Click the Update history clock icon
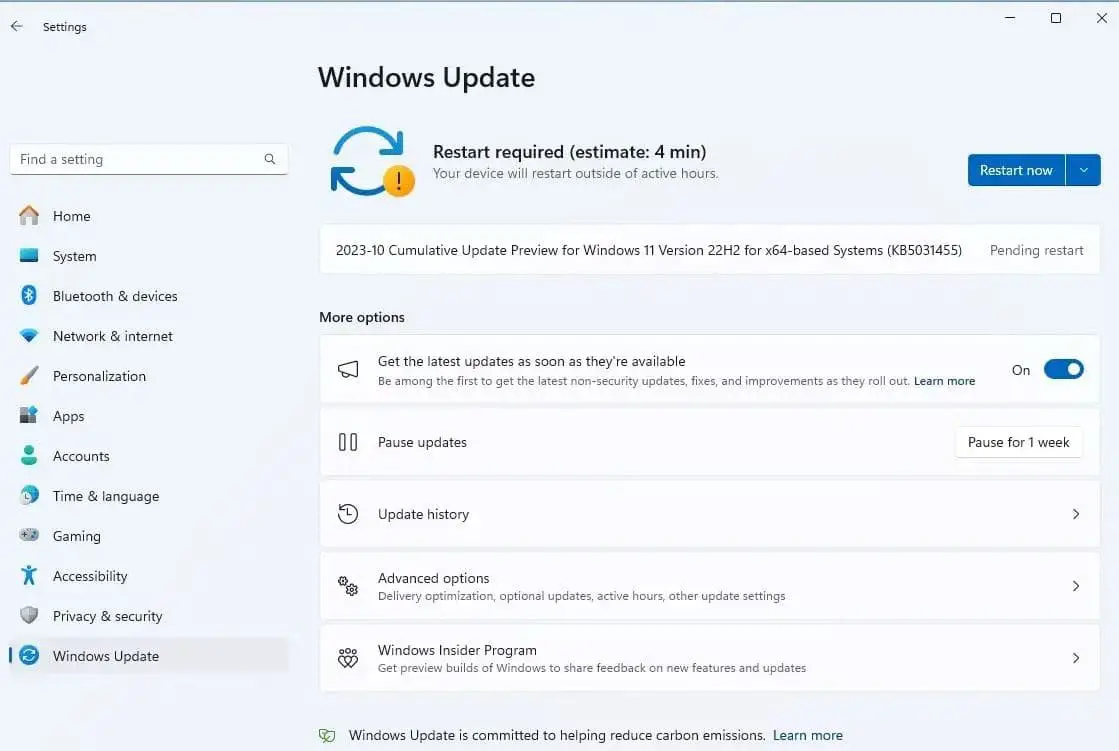1119x751 pixels. (x=347, y=513)
